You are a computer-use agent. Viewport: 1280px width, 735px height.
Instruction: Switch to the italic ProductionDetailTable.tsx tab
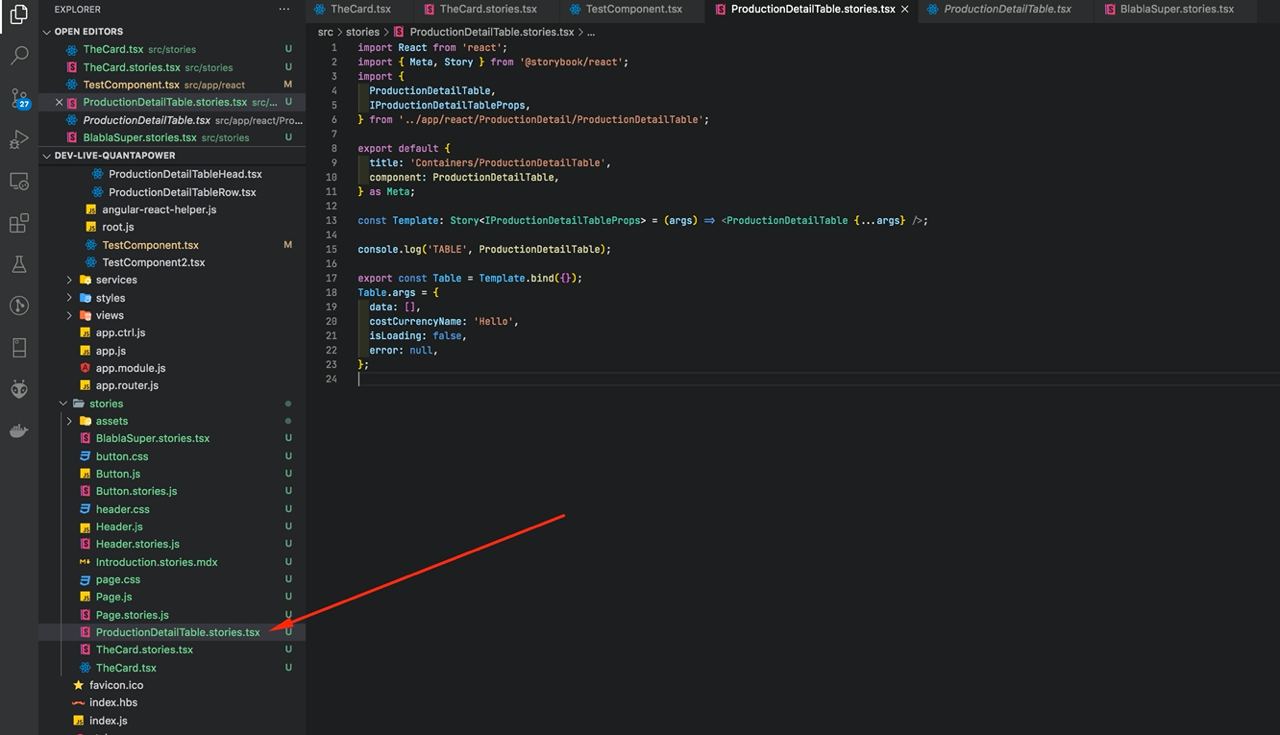tap(1007, 9)
